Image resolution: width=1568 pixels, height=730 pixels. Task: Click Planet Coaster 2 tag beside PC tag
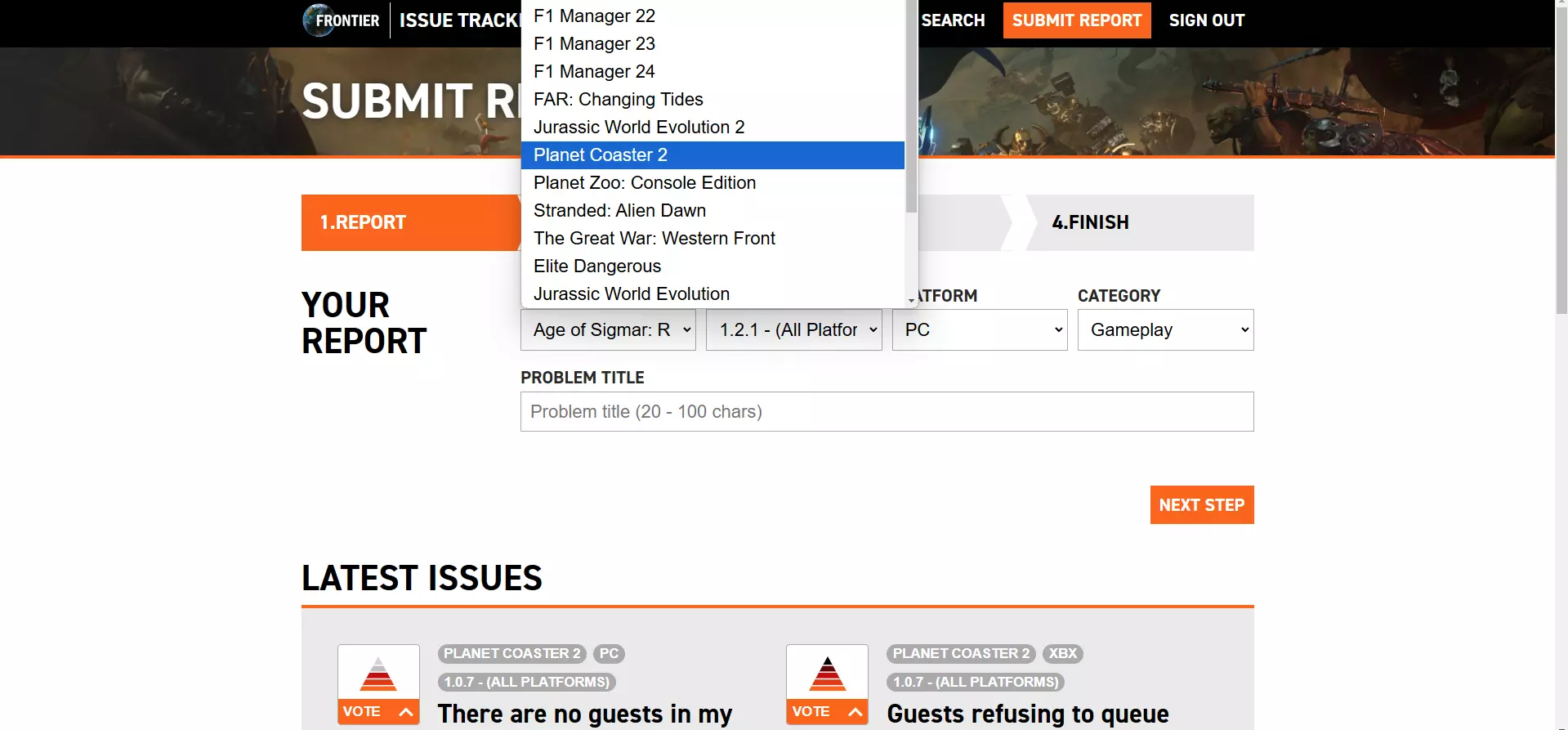512,654
